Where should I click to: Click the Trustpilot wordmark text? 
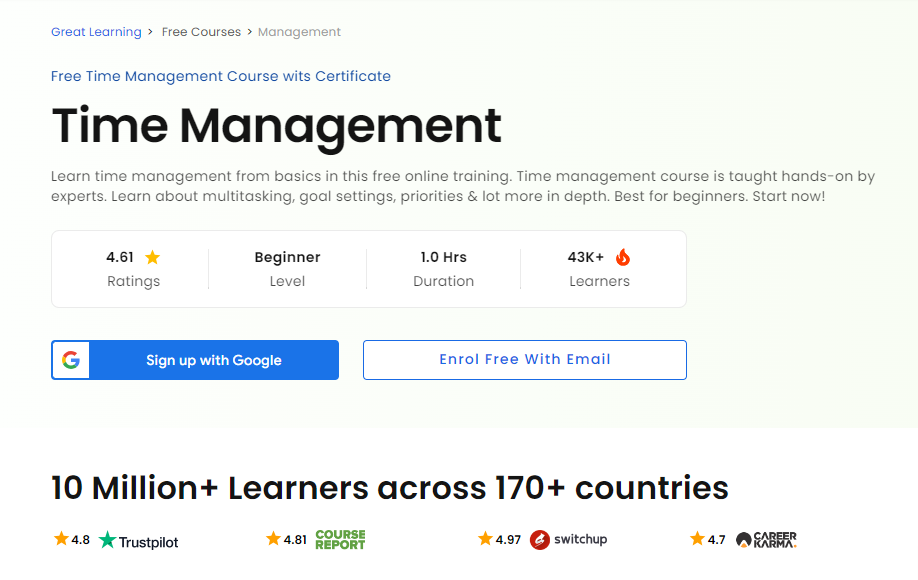click(x=149, y=543)
